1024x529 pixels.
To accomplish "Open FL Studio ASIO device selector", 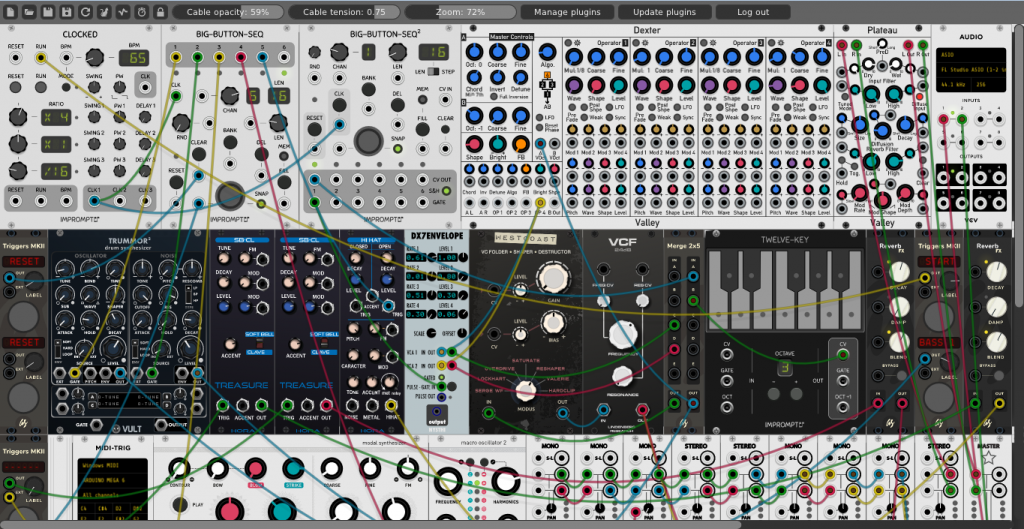I will point(969,69).
